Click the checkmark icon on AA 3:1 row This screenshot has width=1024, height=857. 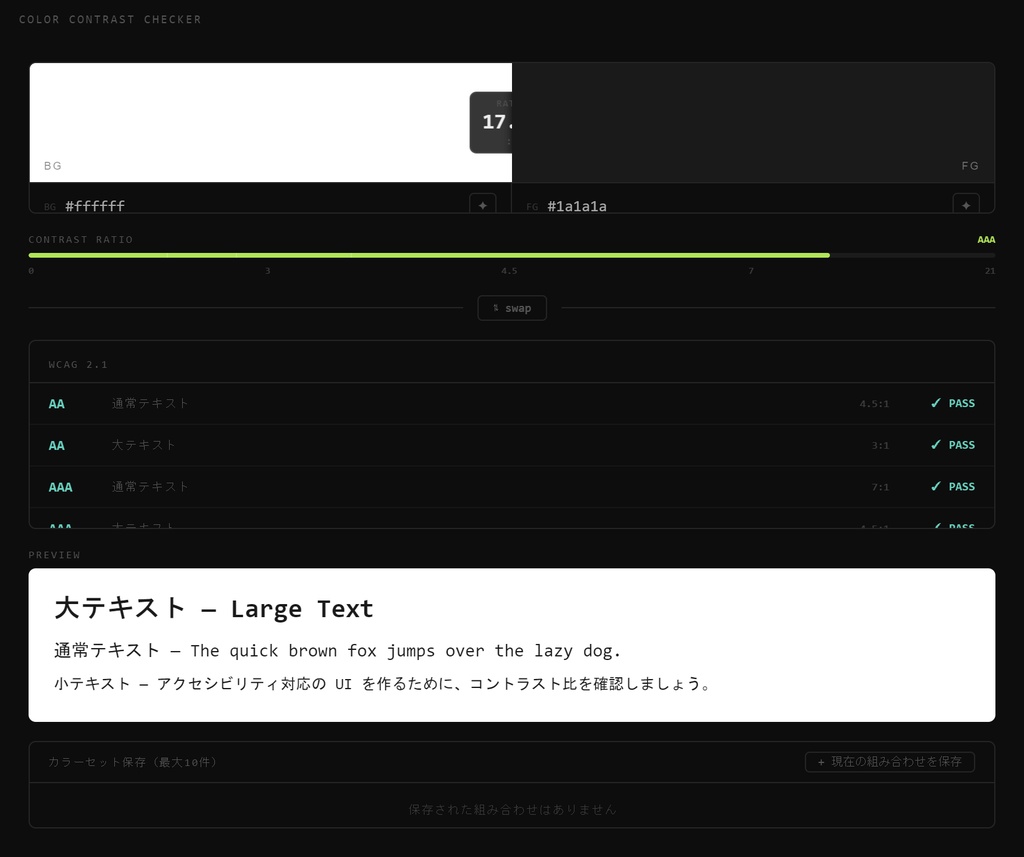(x=936, y=445)
